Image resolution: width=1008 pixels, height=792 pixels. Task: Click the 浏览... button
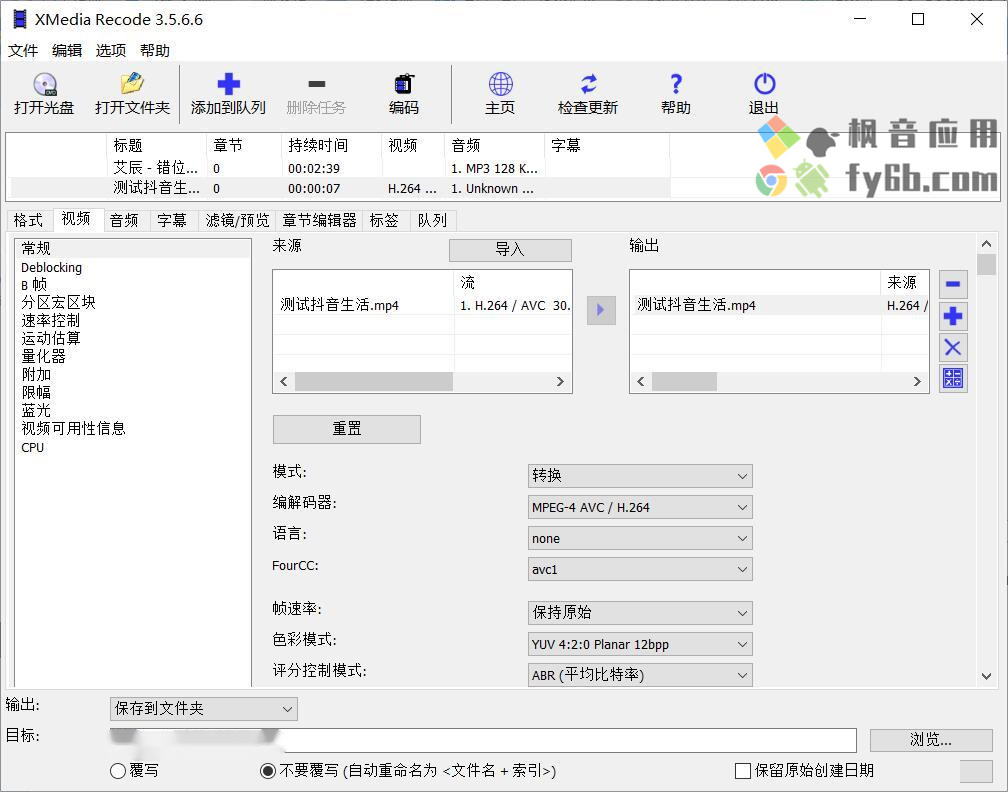click(x=931, y=739)
